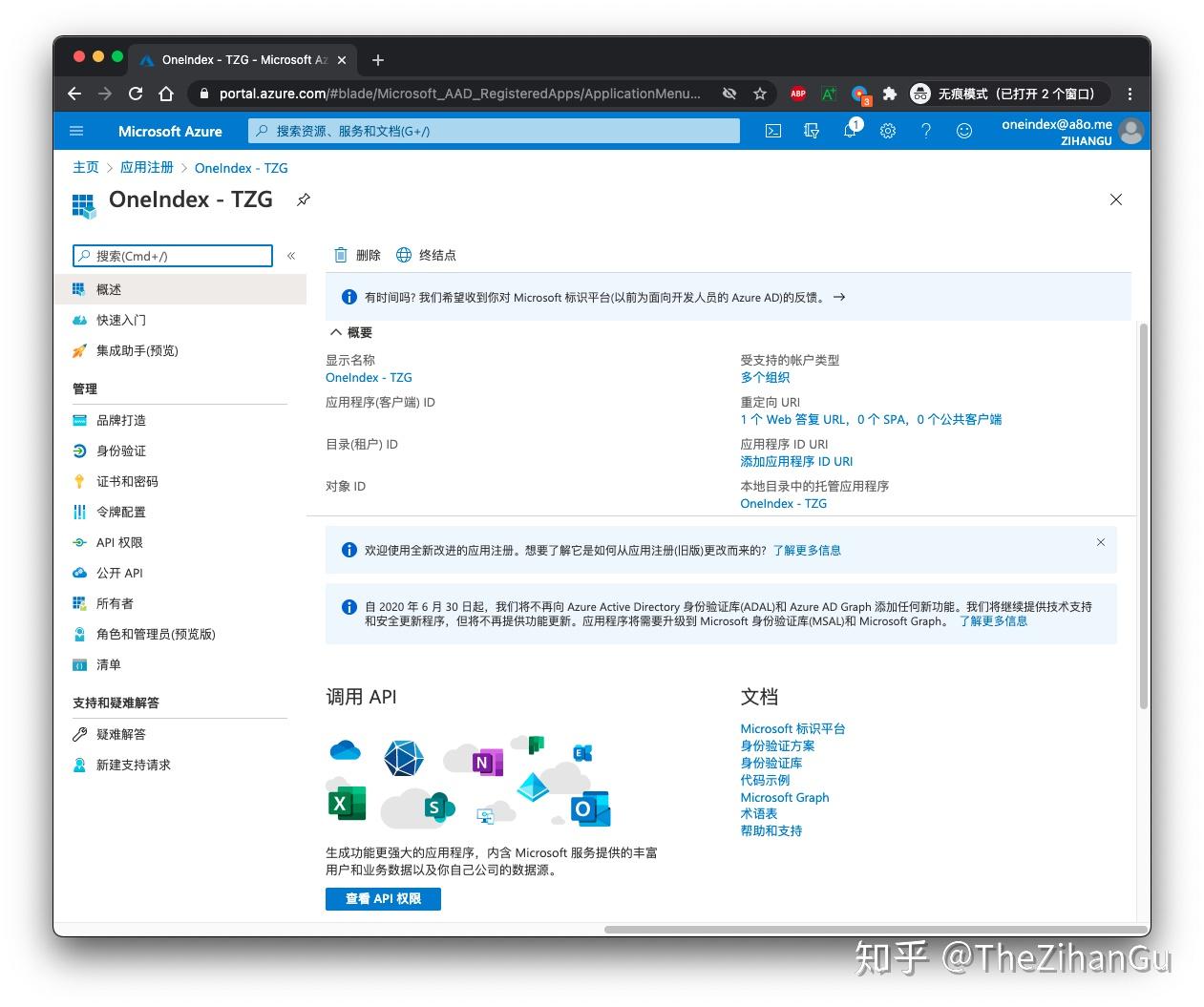Click the 搜索资源 search field
The image size is (1204, 1007).
tap(492, 130)
